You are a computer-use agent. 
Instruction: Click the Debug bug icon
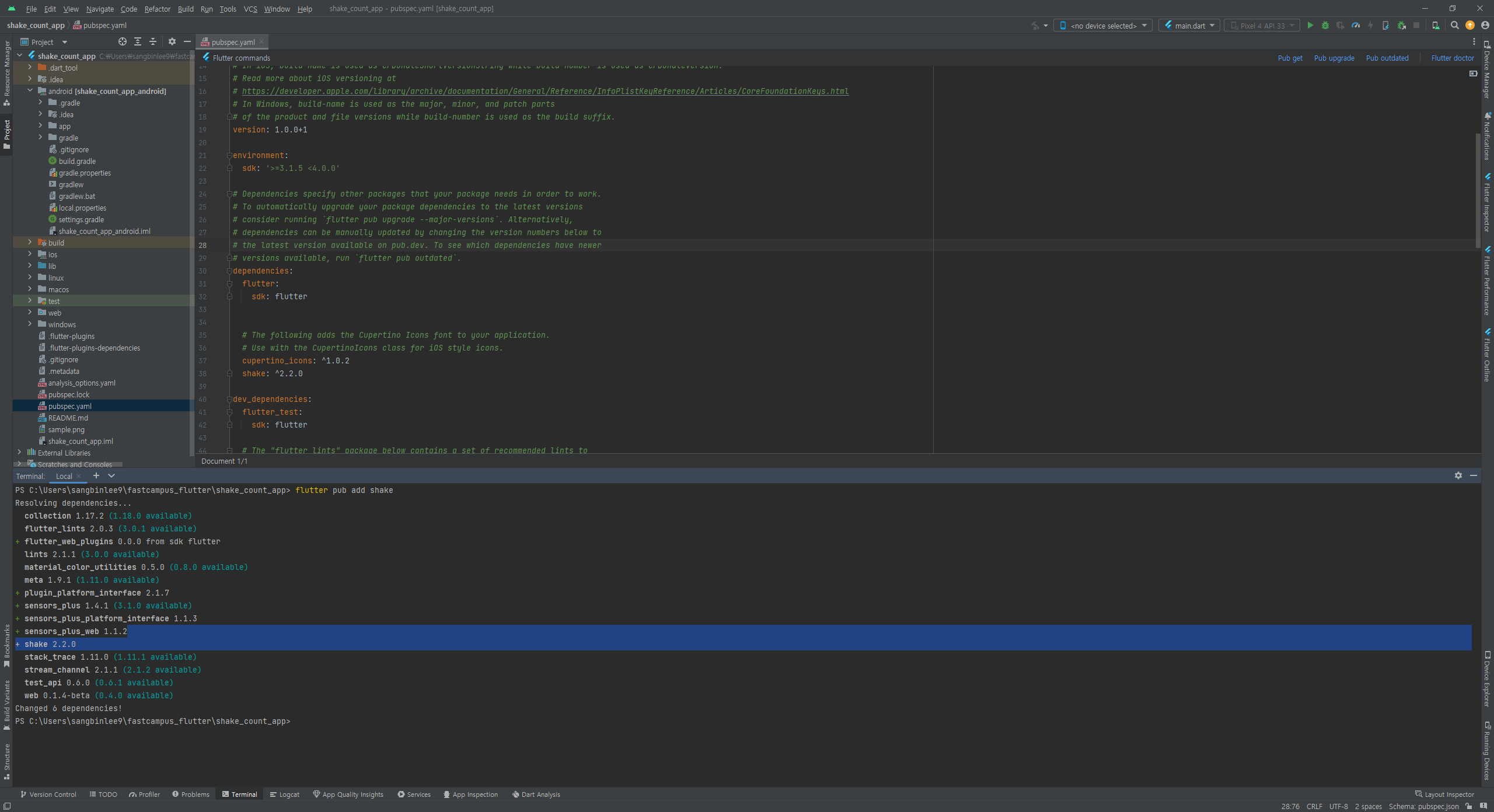[x=1325, y=26]
